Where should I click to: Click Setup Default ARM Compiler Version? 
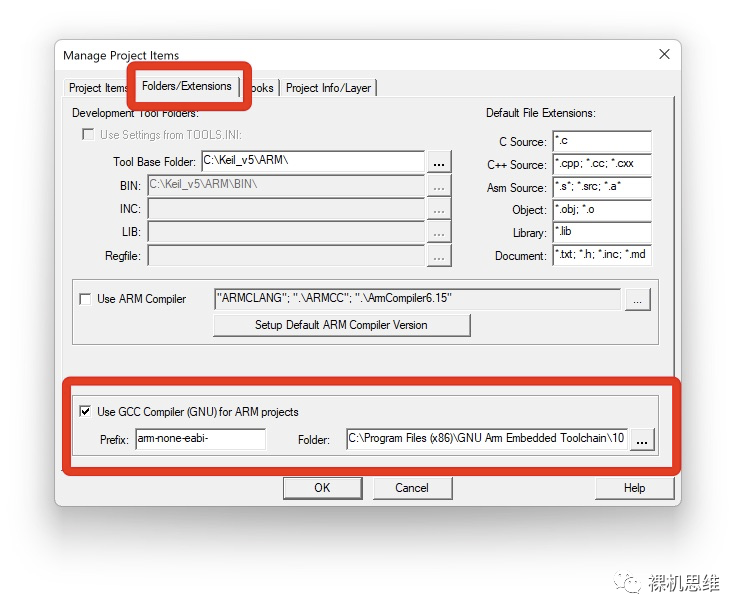tap(342, 325)
